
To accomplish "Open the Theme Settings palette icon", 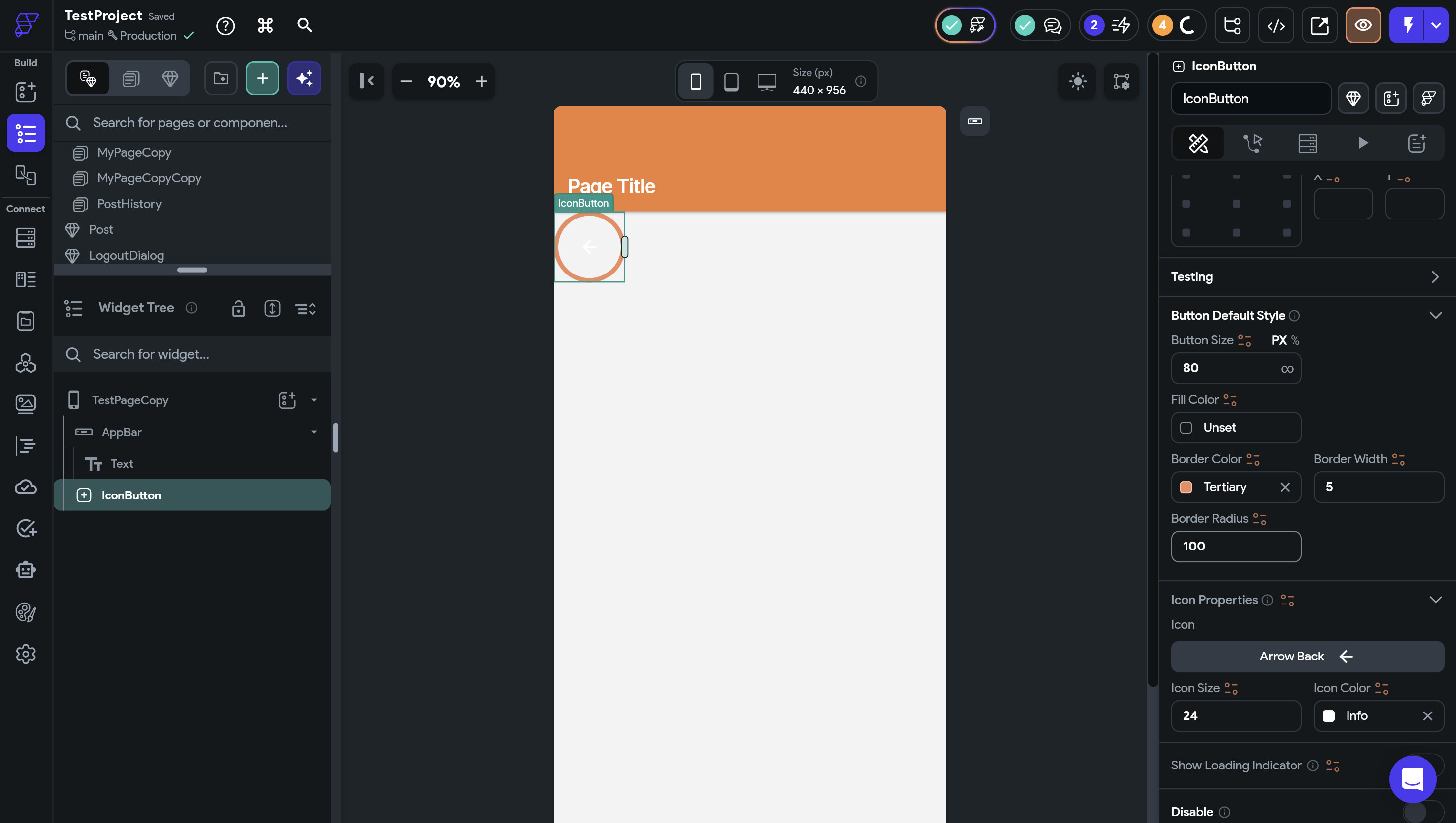I will coord(25,612).
